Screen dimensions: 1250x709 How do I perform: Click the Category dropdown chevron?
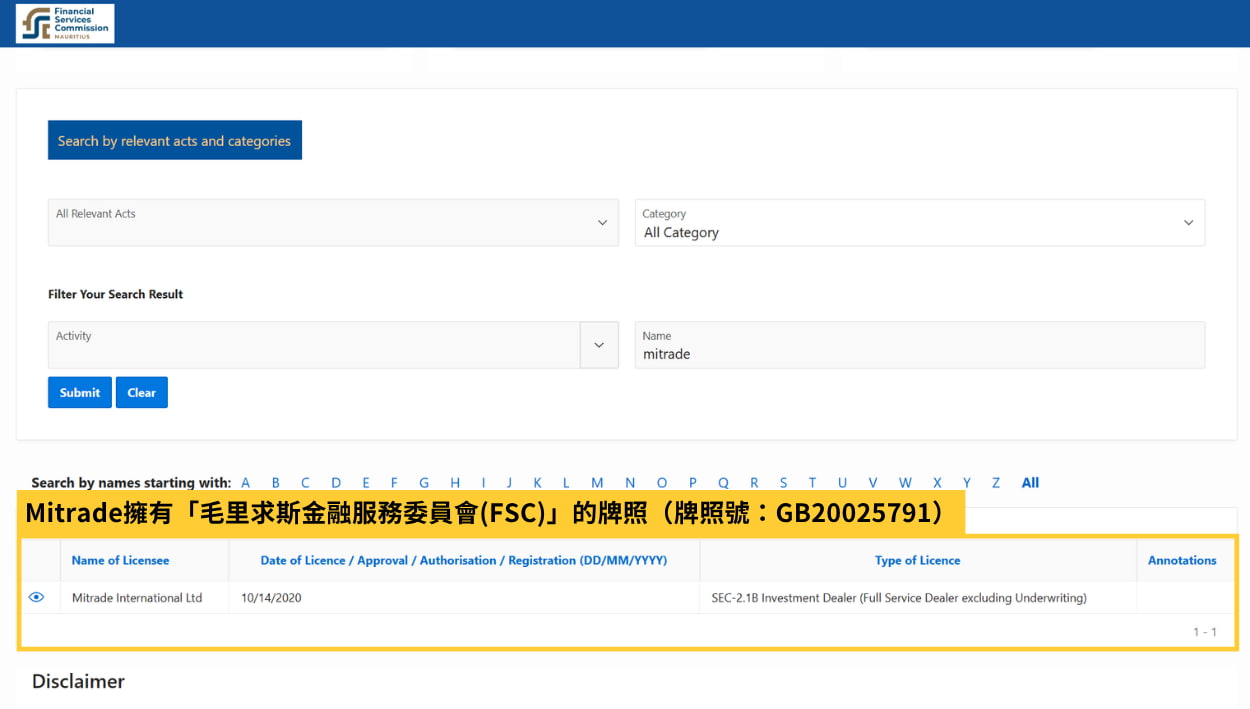click(x=1189, y=222)
